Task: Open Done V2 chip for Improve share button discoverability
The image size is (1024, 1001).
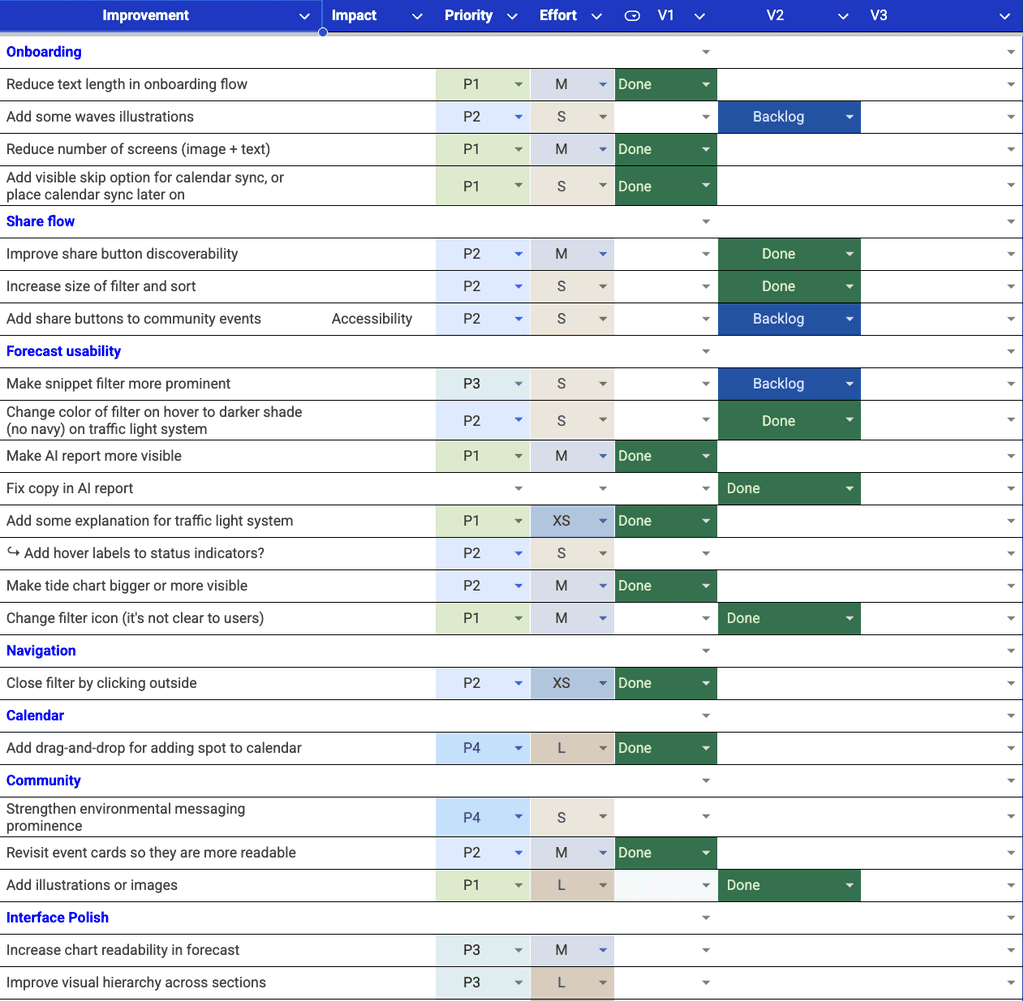Action: click(x=789, y=254)
